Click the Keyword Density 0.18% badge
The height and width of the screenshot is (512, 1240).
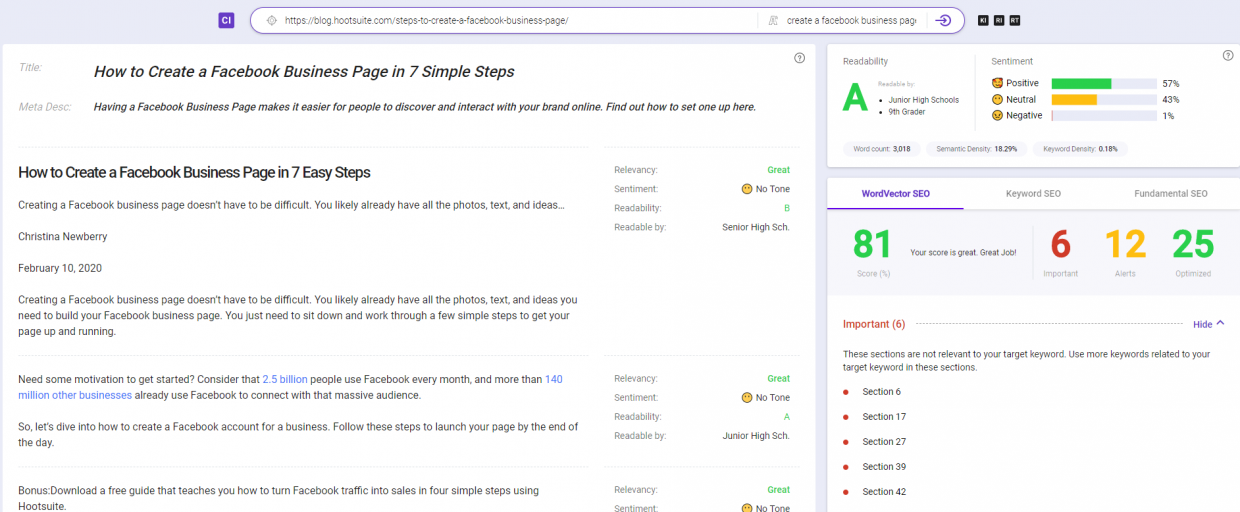[x=1081, y=149]
